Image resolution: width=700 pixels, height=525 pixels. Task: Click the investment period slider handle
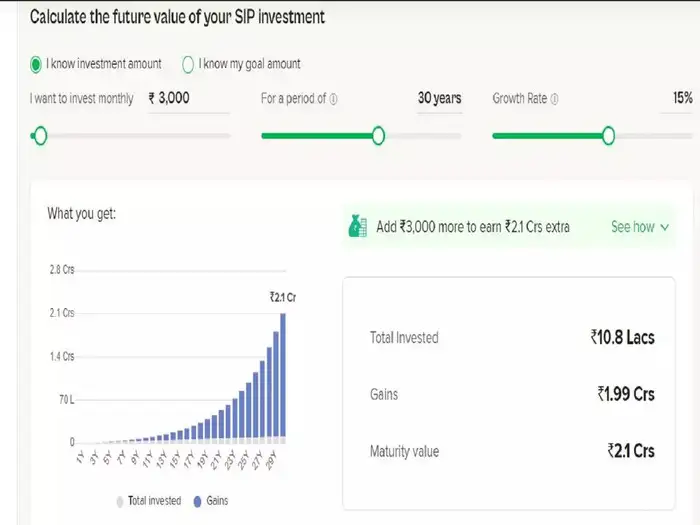pyautogui.click(x=378, y=136)
